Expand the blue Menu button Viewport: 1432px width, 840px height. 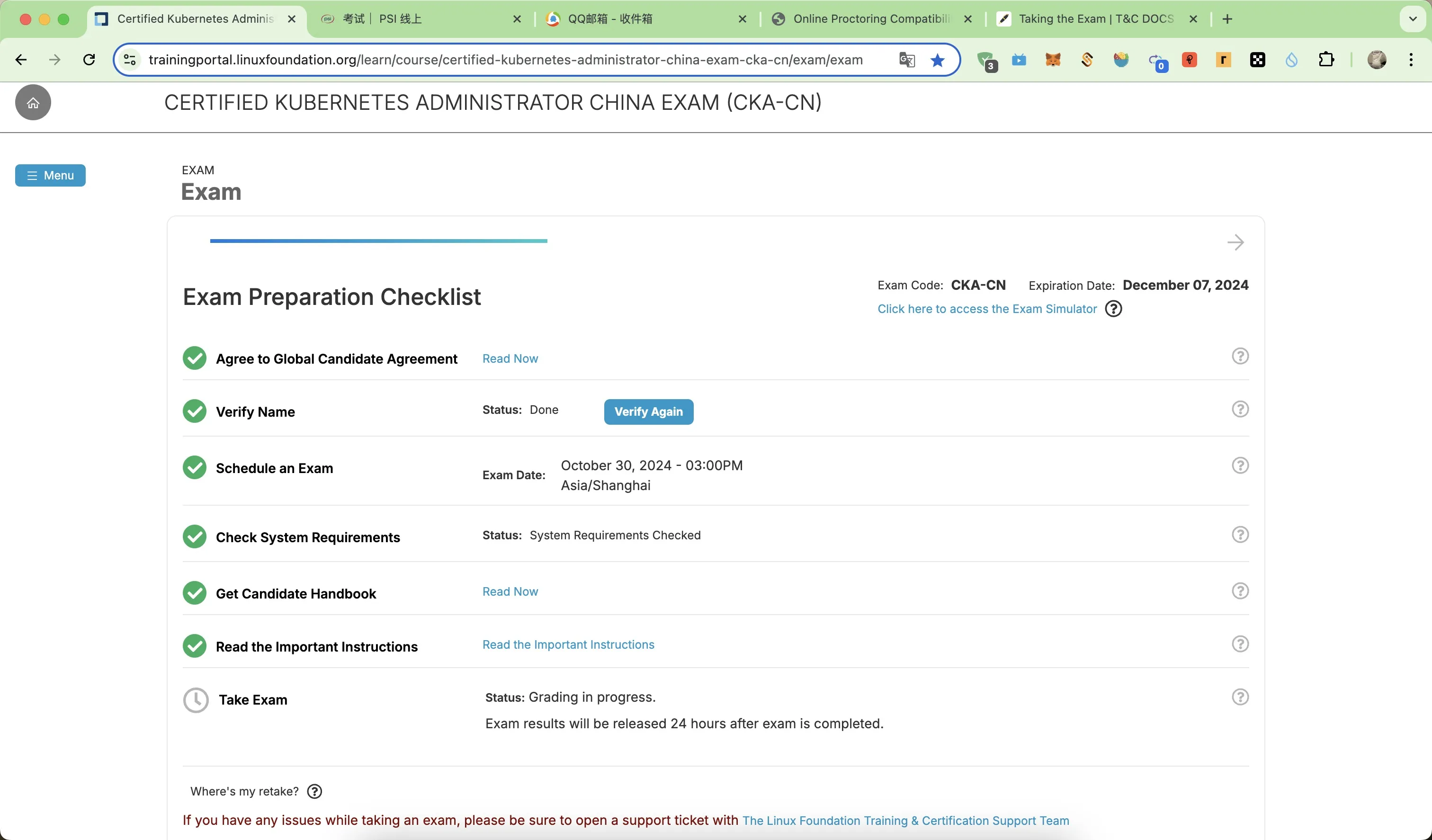click(x=50, y=175)
